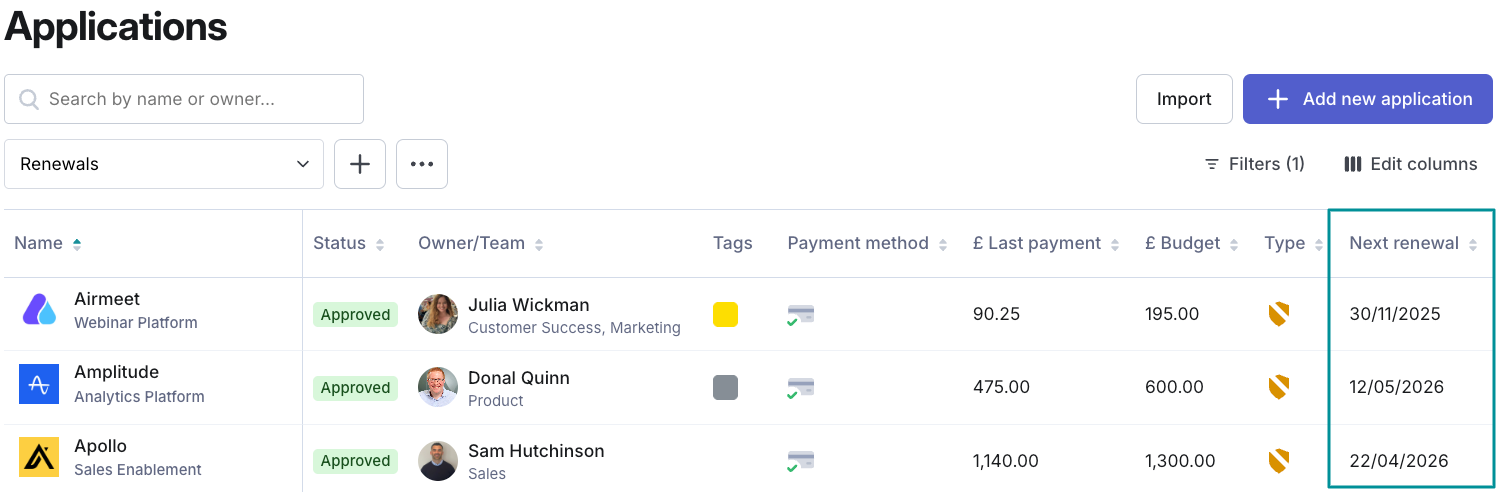Click the plus icon beside Renewals dropdown
The image size is (1506, 492).
click(x=360, y=164)
